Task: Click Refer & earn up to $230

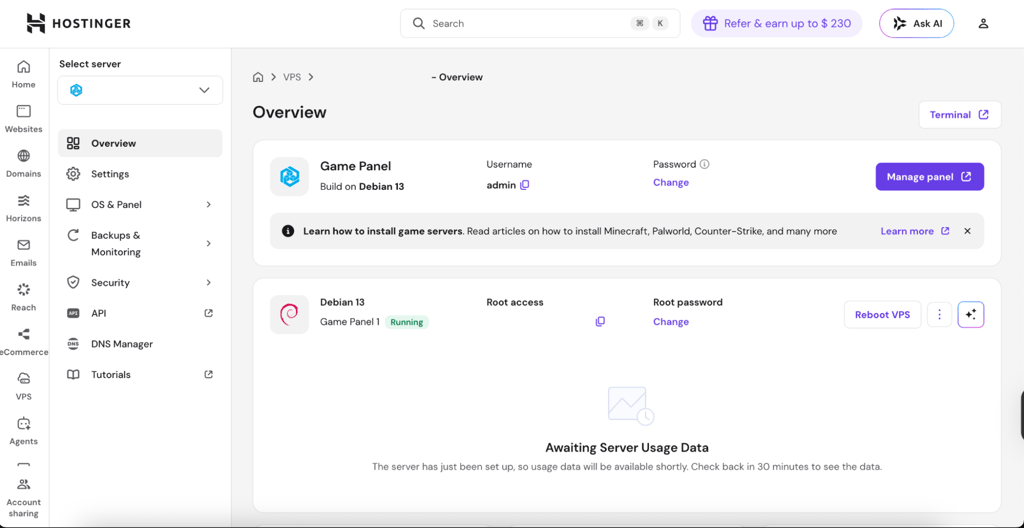Action: pos(776,24)
